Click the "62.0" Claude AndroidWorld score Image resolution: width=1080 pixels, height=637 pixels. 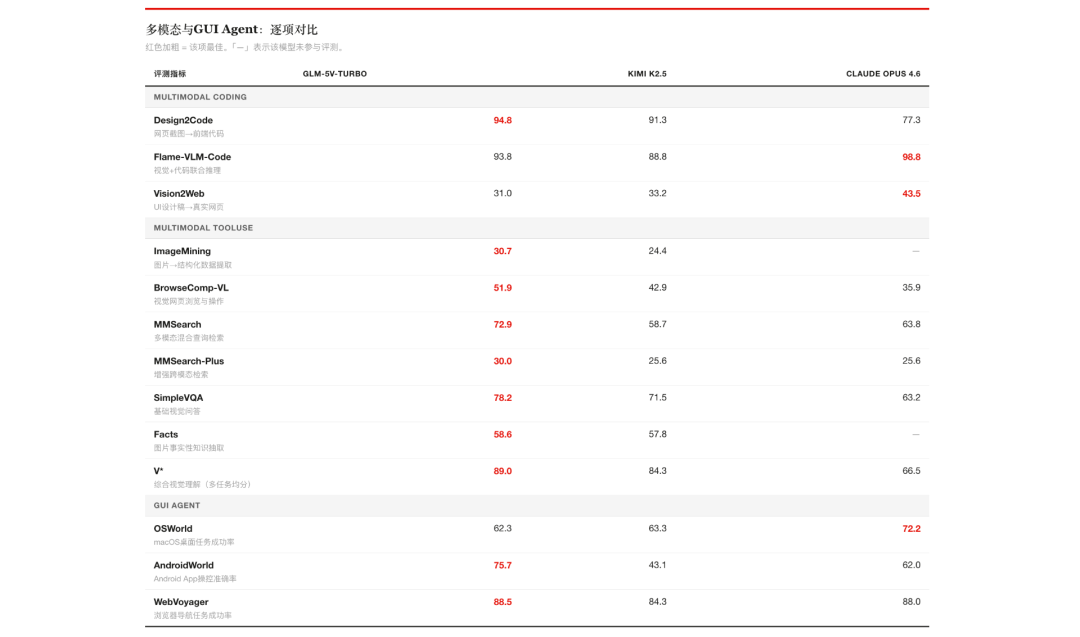(911, 565)
